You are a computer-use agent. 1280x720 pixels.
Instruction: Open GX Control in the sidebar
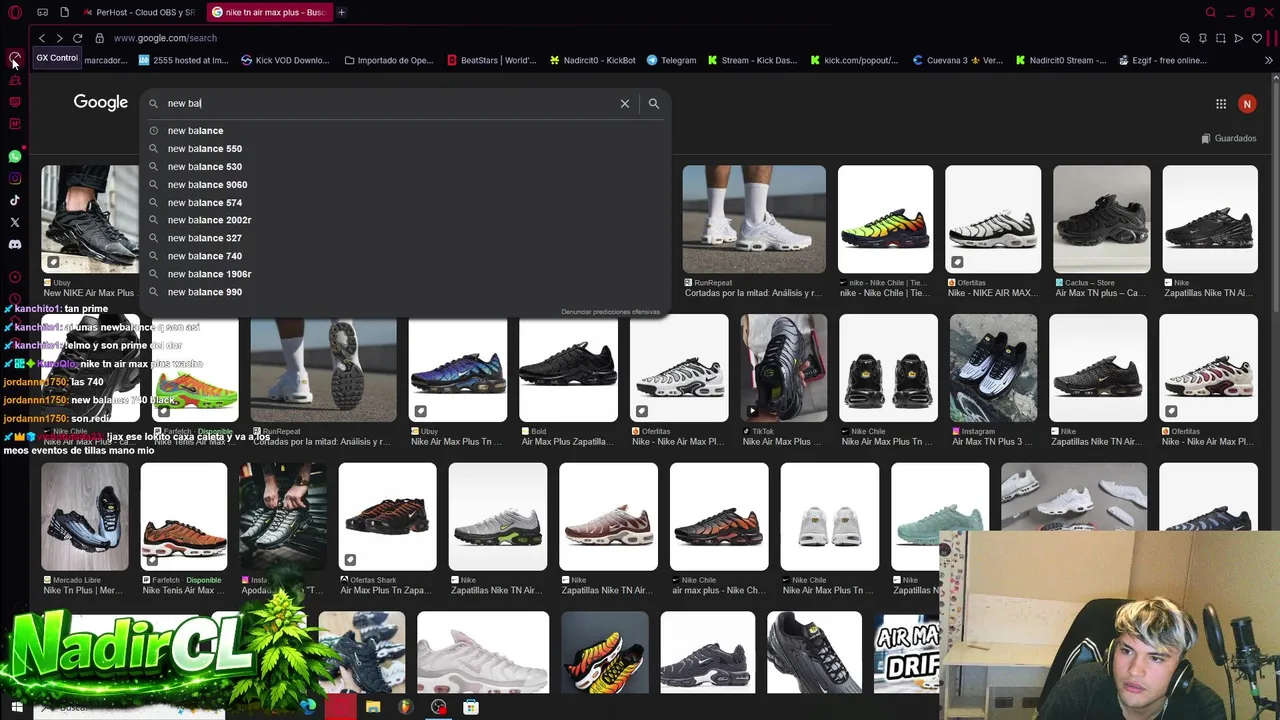pyautogui.click(x=14, y=60)
